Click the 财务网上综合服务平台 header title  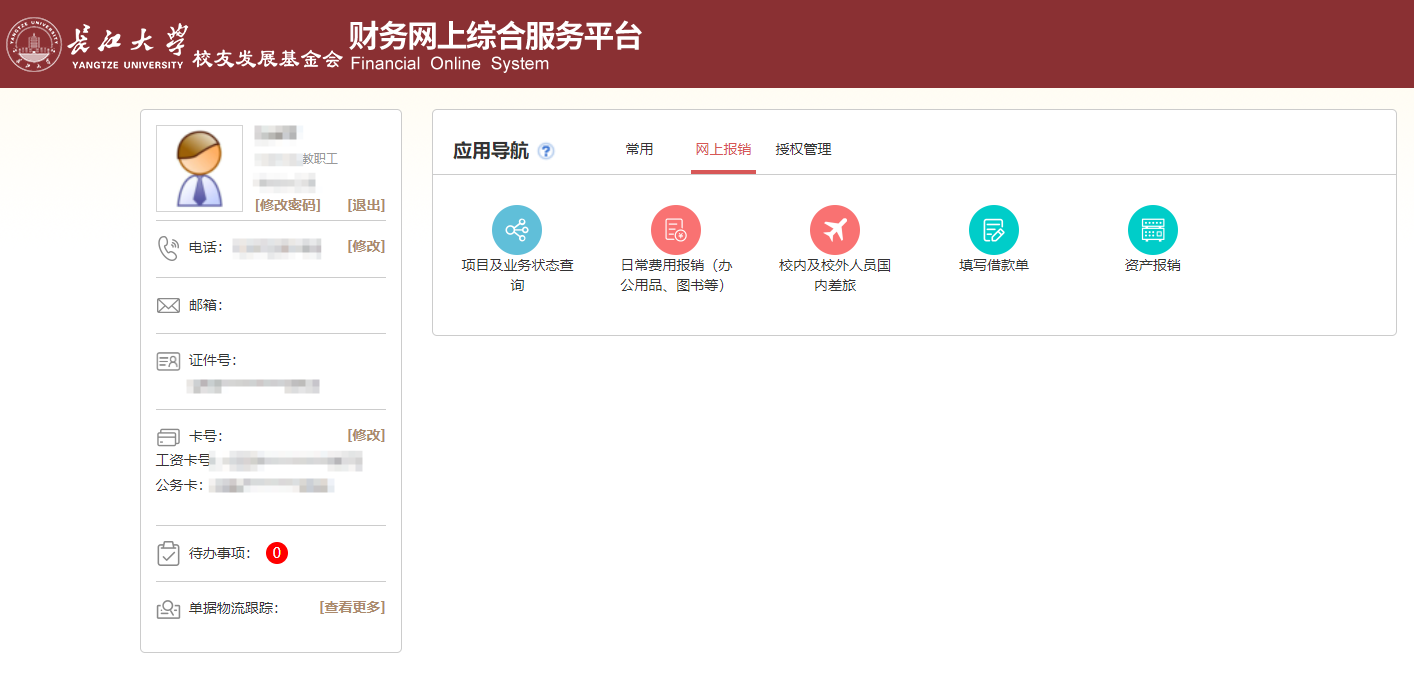point(494,37)
